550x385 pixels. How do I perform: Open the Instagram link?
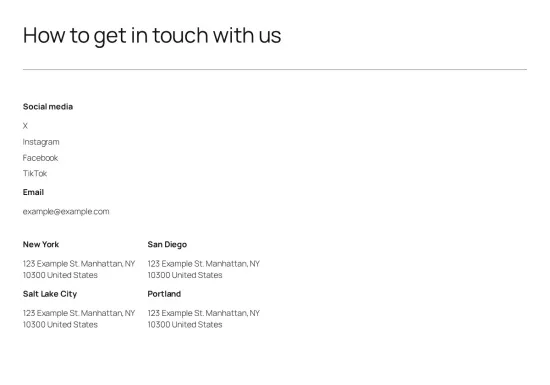pos(41,142)
